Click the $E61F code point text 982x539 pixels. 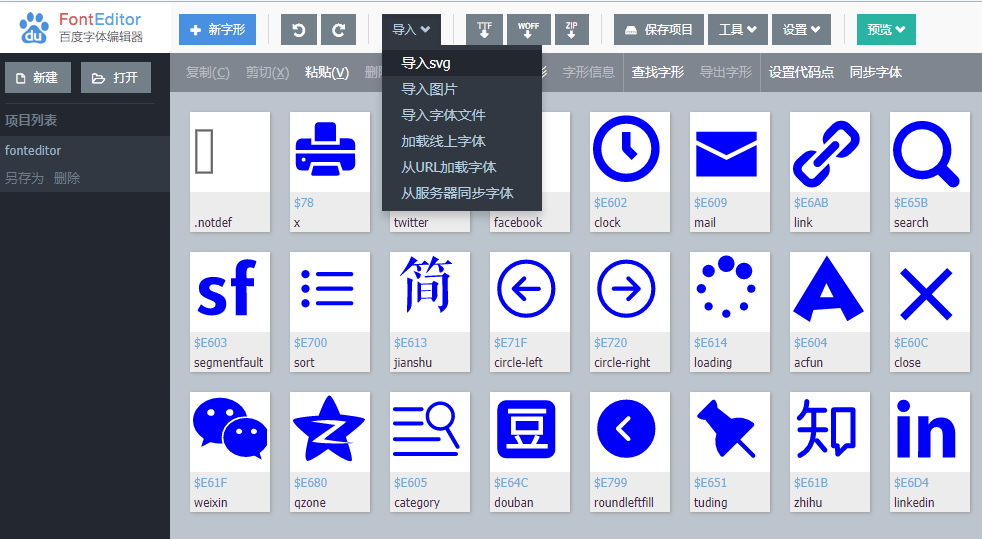point(210,483)
